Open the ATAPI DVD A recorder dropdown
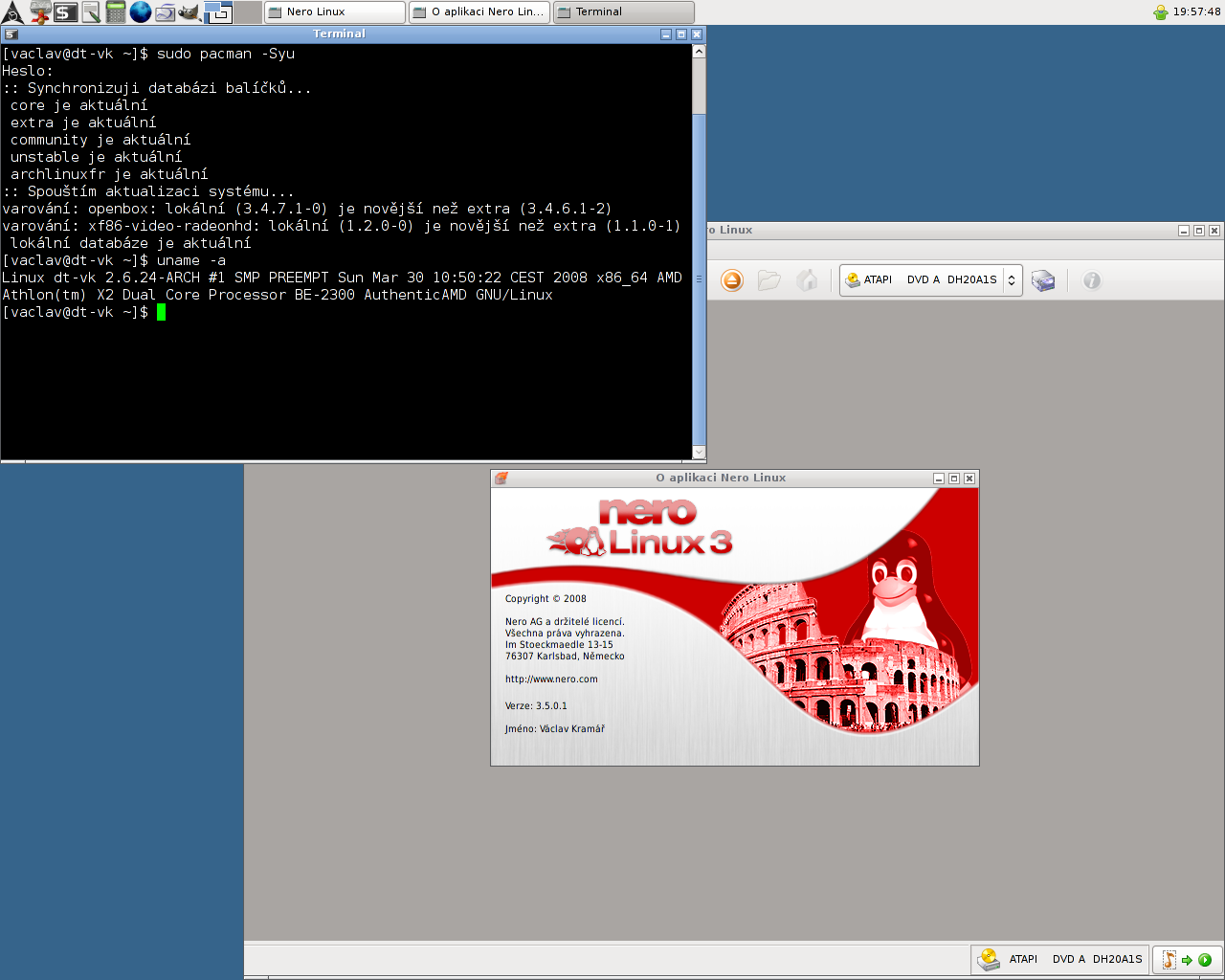Viewport: 1225px width, 980px height. 930,280
